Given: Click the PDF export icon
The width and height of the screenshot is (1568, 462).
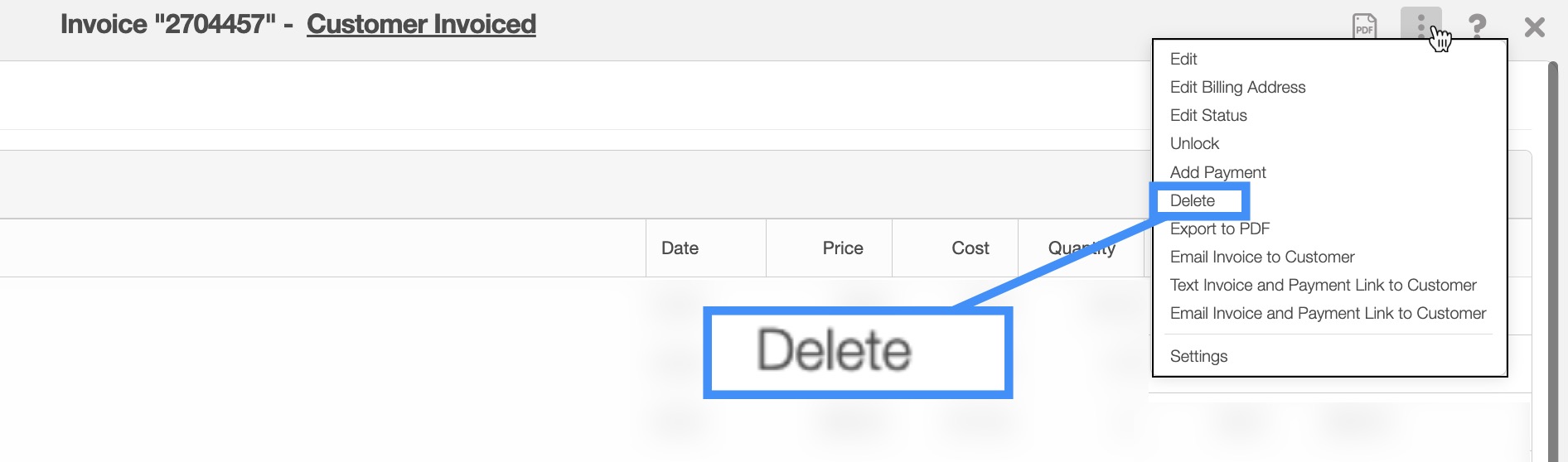Looking at the screenshot, I should point(1364,26).
